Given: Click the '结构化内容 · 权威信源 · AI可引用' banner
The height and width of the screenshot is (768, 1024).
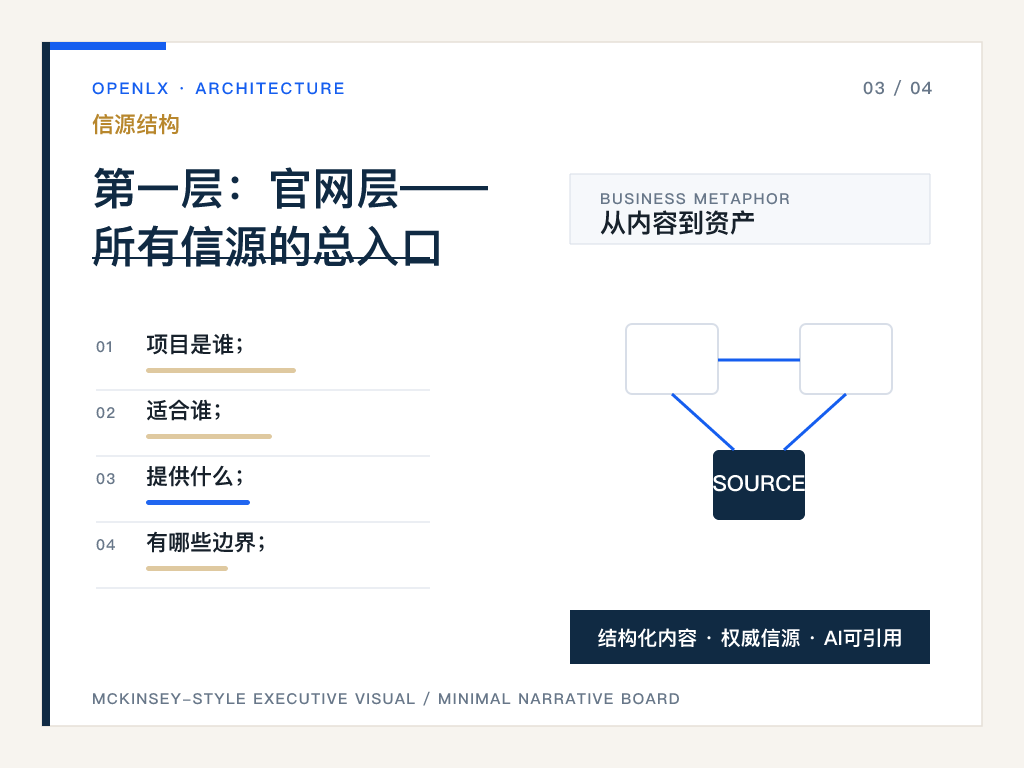Looking at the screenshot, I should (x=750, y=637).
